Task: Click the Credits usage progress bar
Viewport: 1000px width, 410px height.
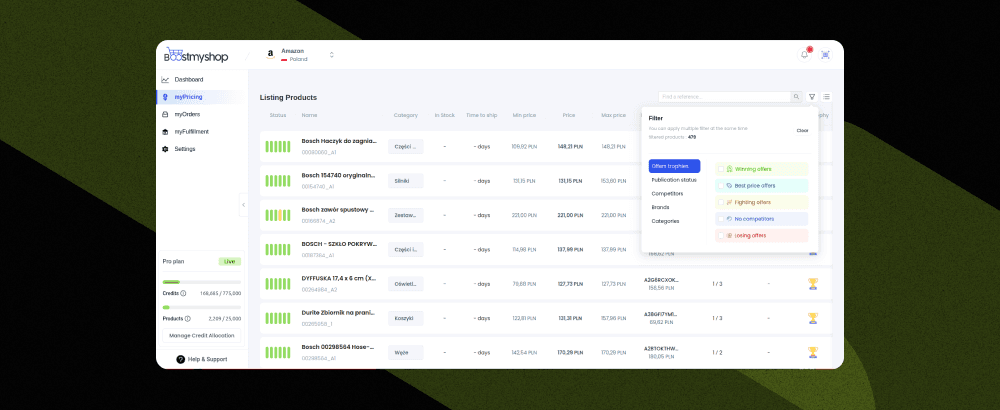Action: coord(202,282)
